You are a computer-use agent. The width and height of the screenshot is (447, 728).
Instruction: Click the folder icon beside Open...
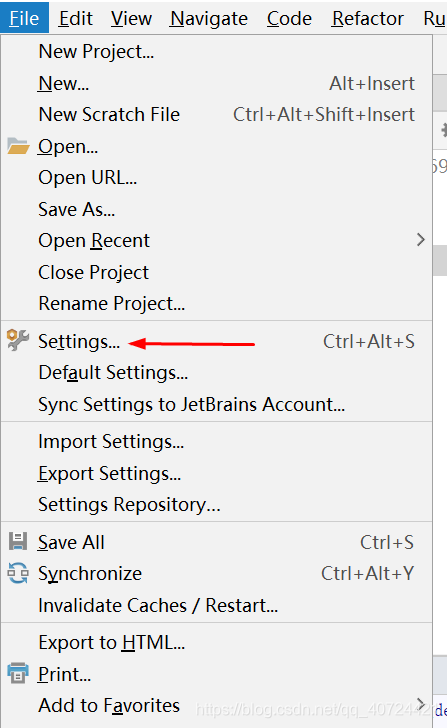pos(19,146)
